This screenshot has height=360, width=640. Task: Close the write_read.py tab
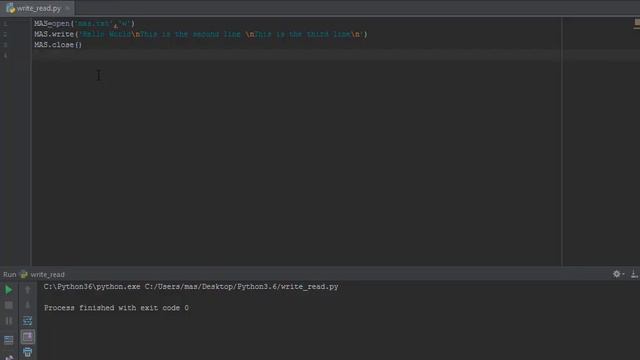point(67,8)
